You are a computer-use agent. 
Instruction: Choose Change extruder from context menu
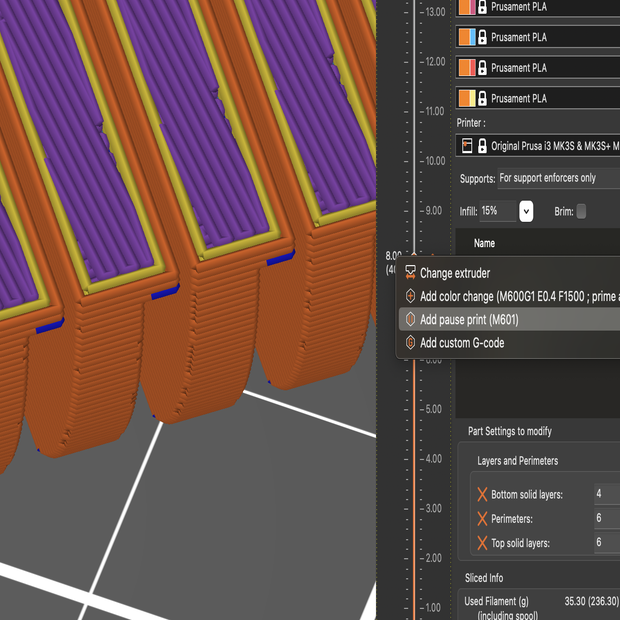454,273
